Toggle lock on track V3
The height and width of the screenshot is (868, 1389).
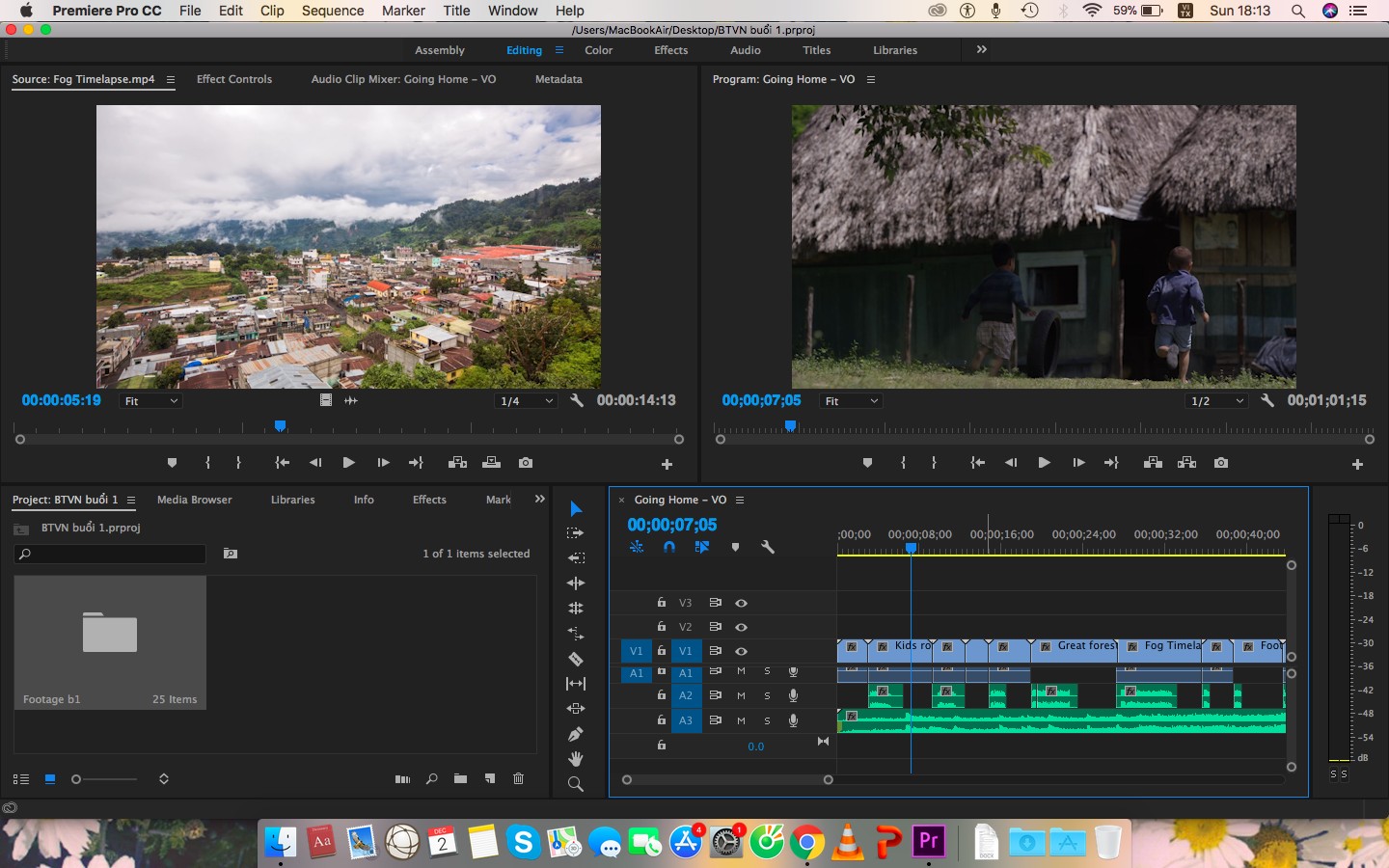click(661, 602)
